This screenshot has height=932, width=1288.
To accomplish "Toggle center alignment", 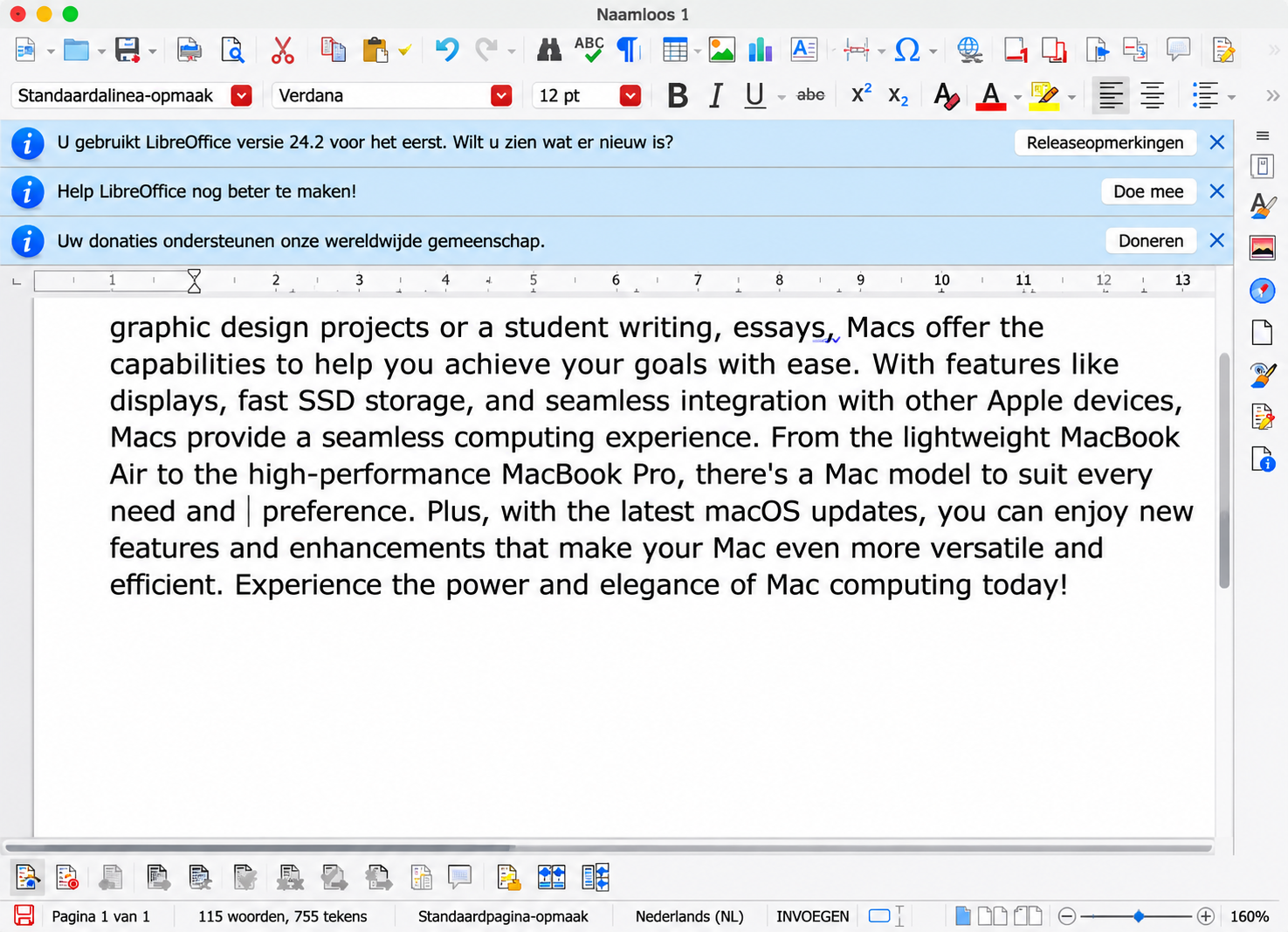I will coord(1153,95).
